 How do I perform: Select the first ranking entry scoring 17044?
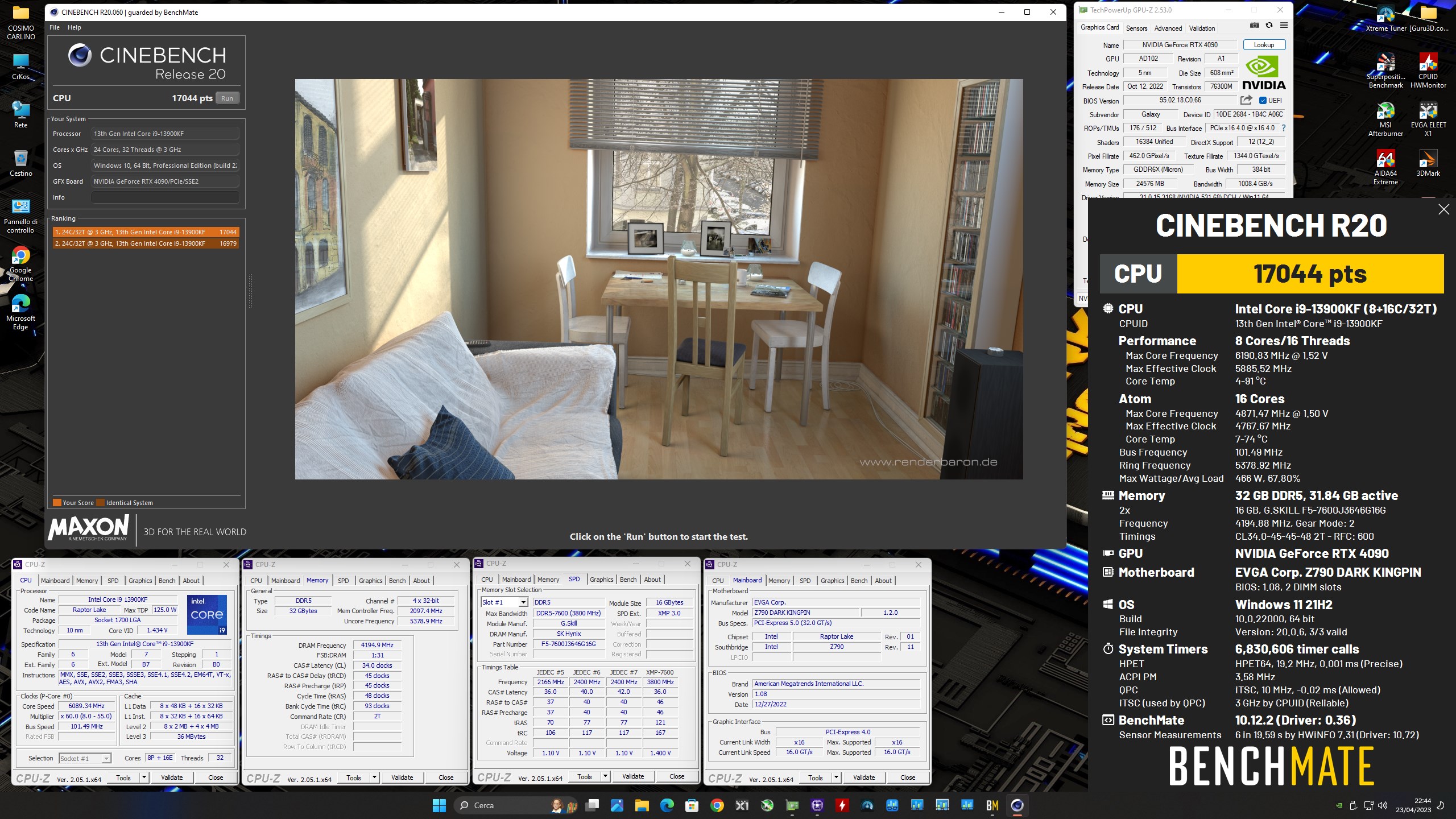[146, 232]
